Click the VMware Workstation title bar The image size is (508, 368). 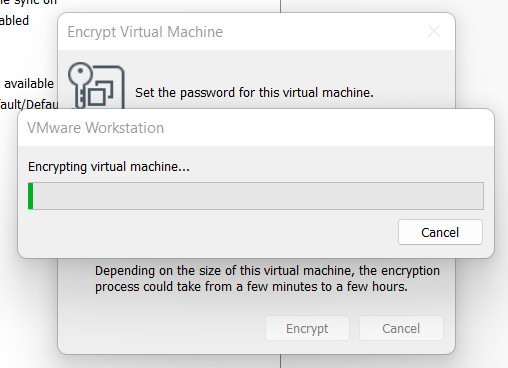(x=256, y=128)
